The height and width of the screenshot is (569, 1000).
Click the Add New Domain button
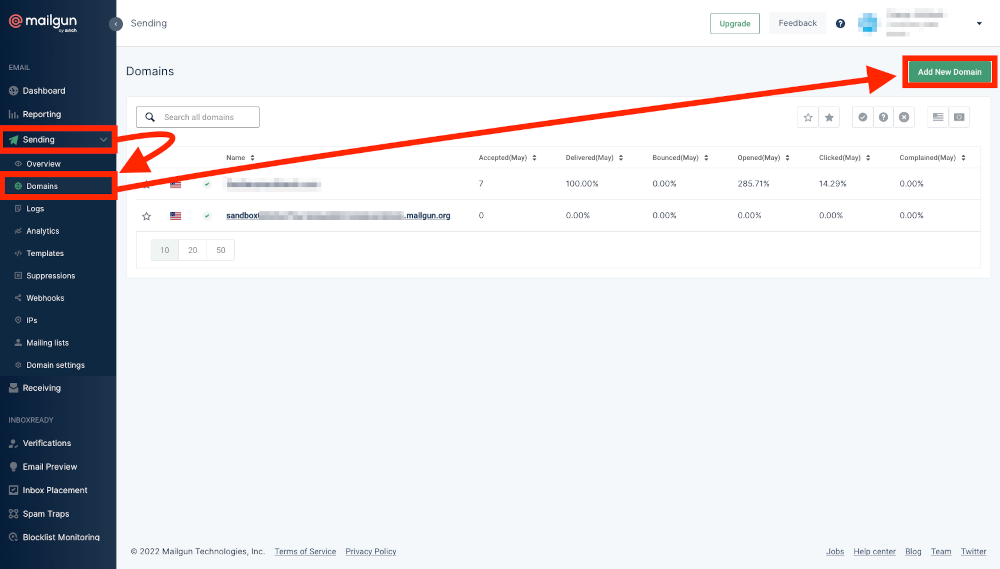pyautogui.click(x=949, y=72)
